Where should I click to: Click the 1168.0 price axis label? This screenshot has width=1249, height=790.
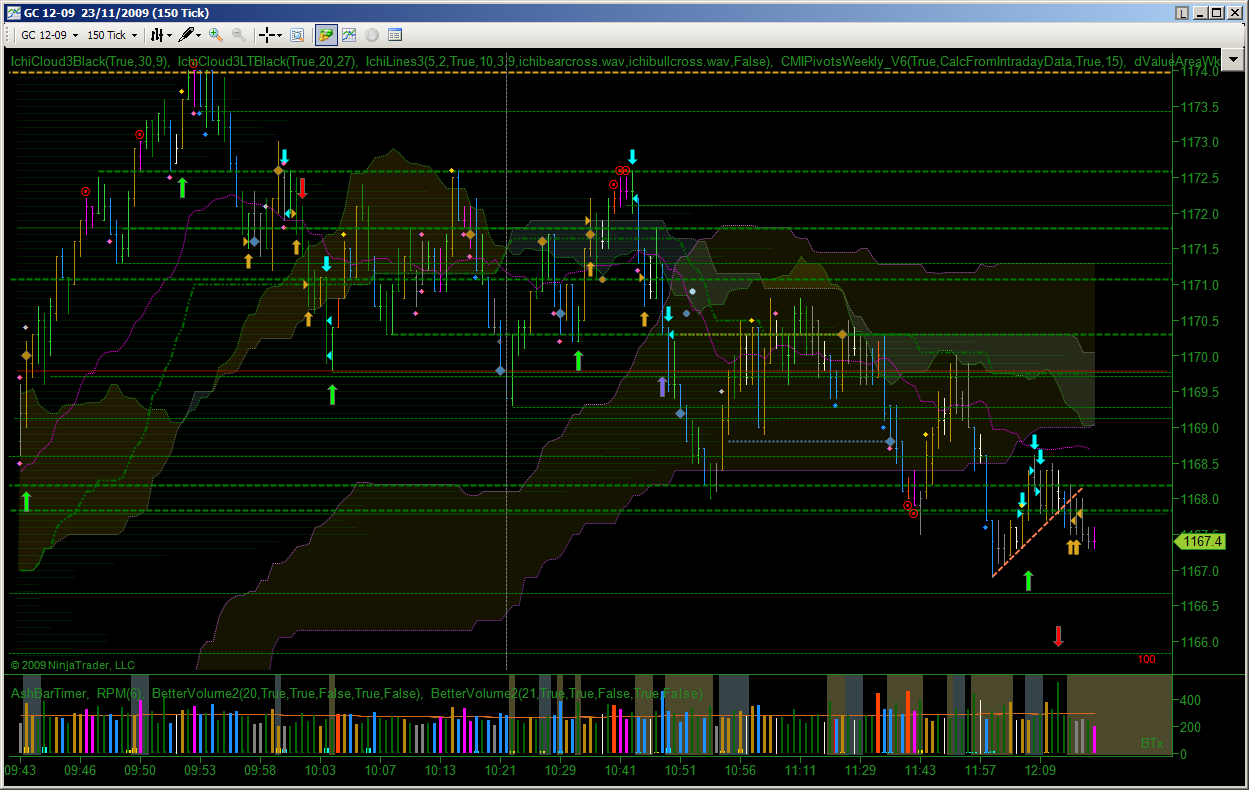pyautogui.click(x=1200, y=500)
